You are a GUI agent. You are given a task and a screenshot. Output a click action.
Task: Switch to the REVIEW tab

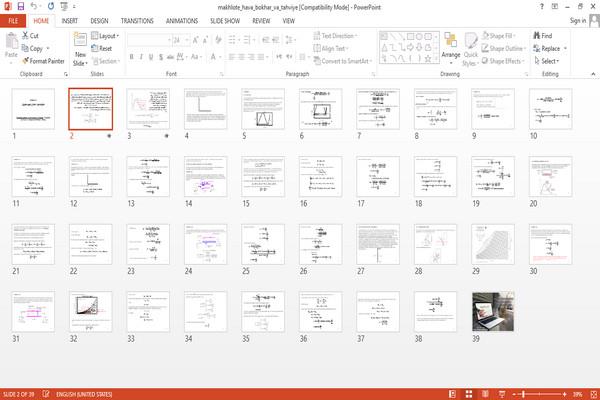coord(261,21)
